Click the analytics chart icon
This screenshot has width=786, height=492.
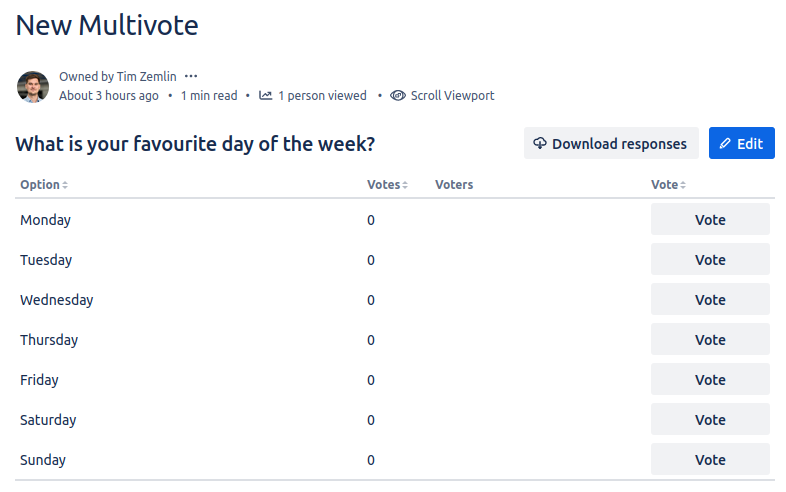(x=266, y=96)
